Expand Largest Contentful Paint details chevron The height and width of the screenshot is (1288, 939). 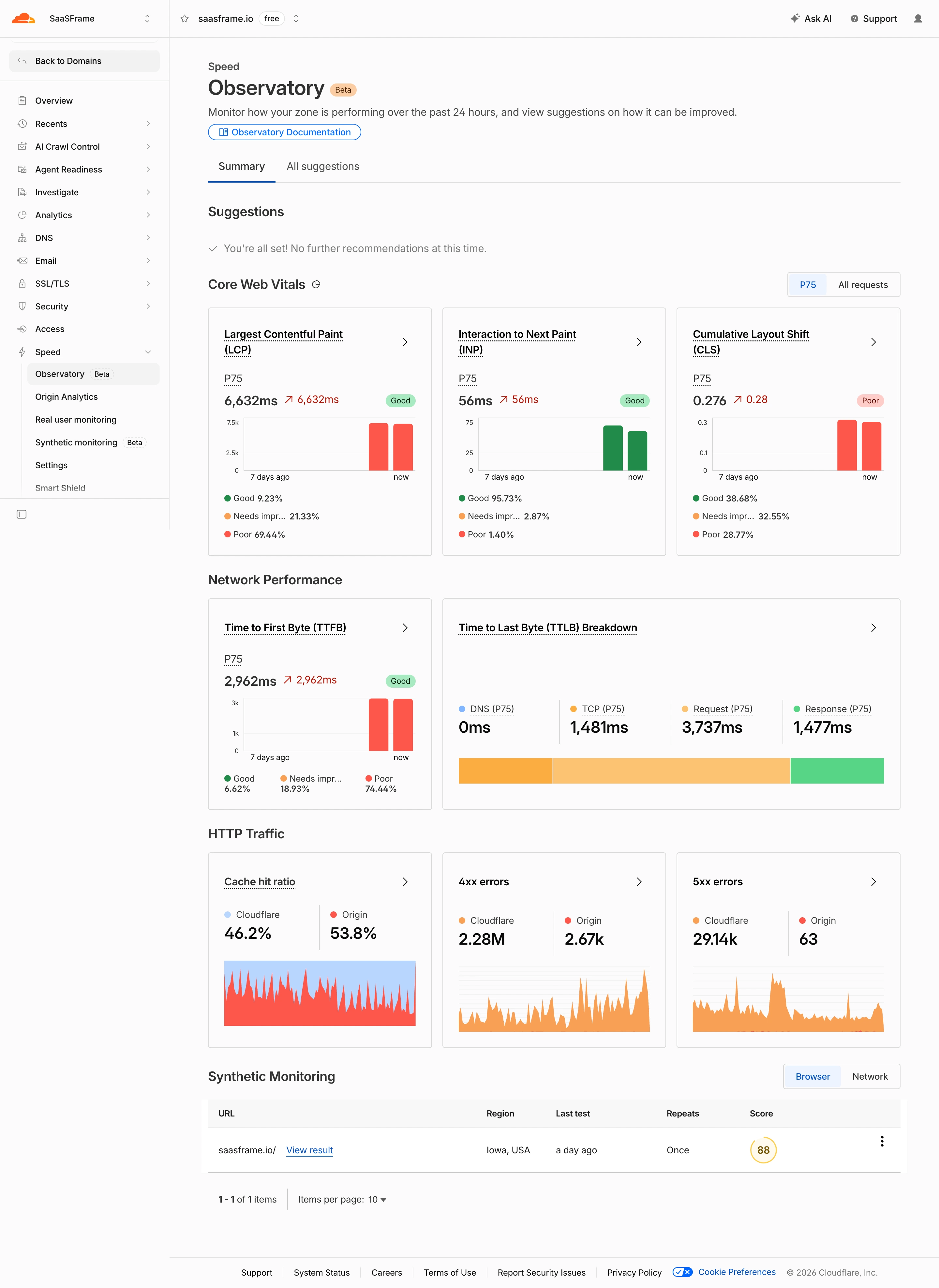click(405, 342)
